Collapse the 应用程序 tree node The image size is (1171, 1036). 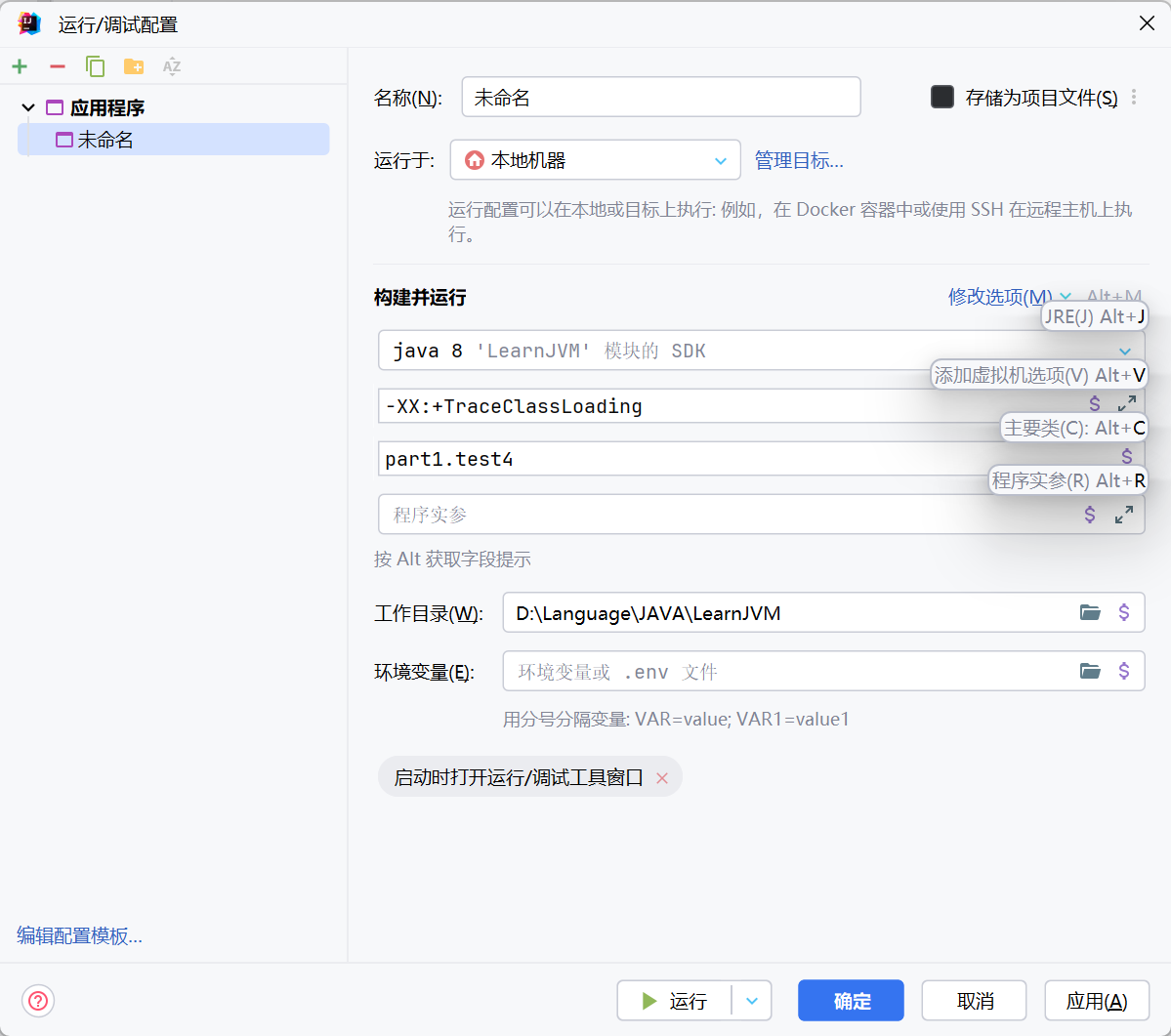(x=26, y=107)
